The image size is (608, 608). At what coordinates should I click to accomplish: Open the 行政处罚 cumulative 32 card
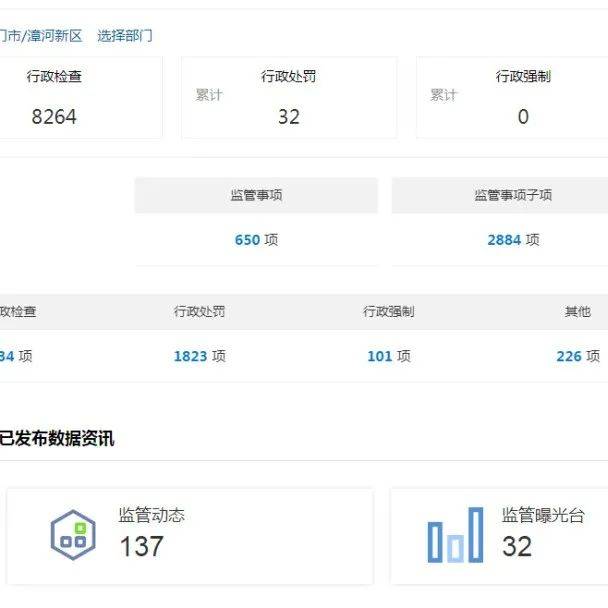[x=288, y=98]
